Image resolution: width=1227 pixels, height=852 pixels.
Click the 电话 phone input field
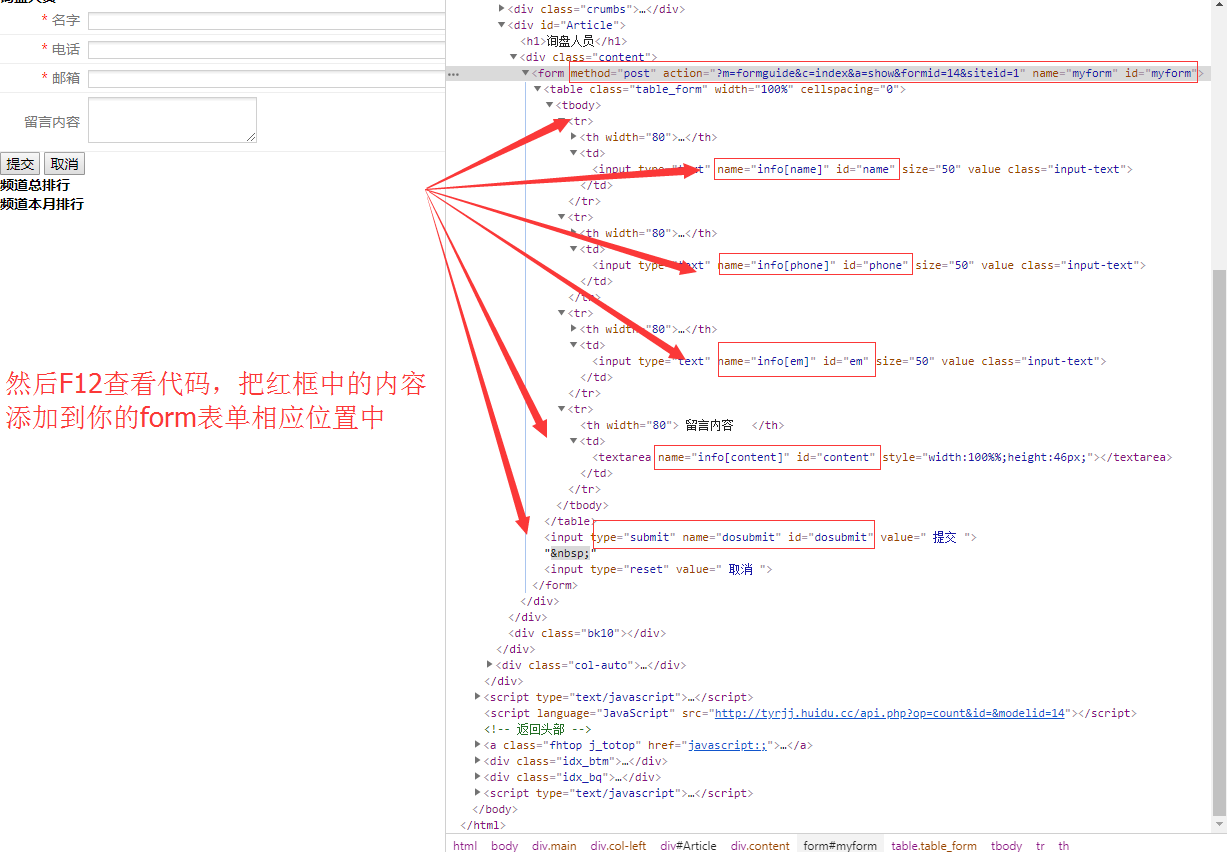point(266,50)
